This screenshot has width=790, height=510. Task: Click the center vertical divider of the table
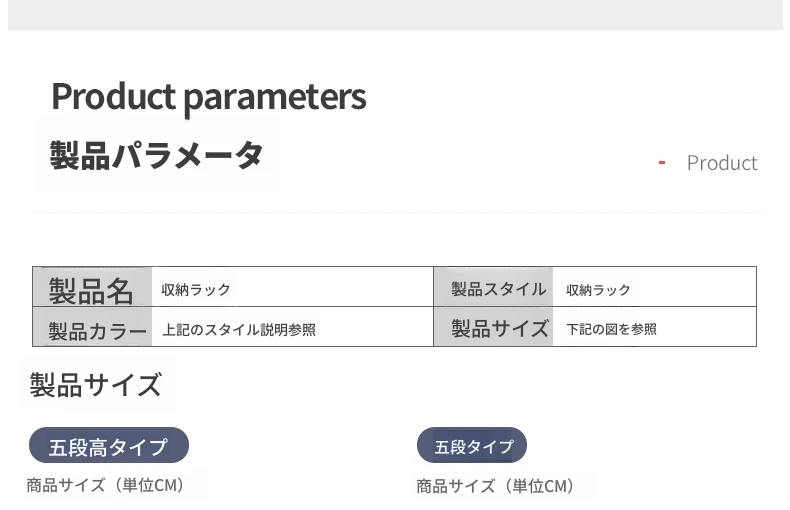[433, 307]
